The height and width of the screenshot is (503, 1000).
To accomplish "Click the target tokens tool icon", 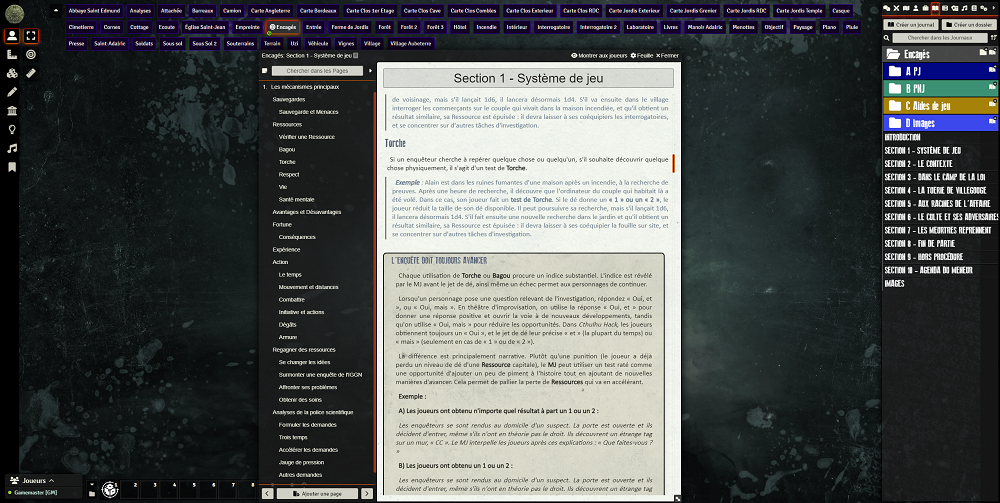I will point(31,54).
